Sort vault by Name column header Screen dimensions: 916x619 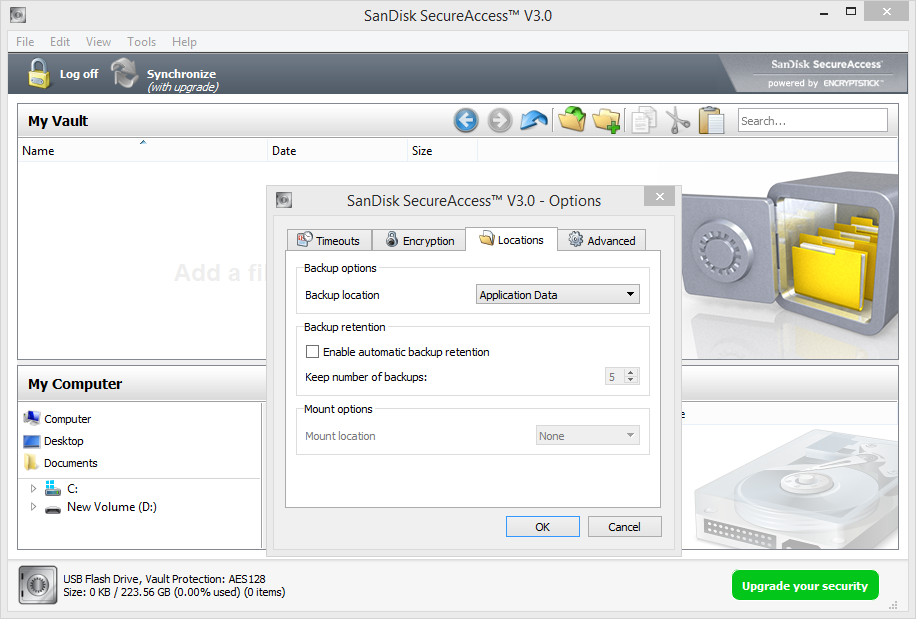point(143,150)
